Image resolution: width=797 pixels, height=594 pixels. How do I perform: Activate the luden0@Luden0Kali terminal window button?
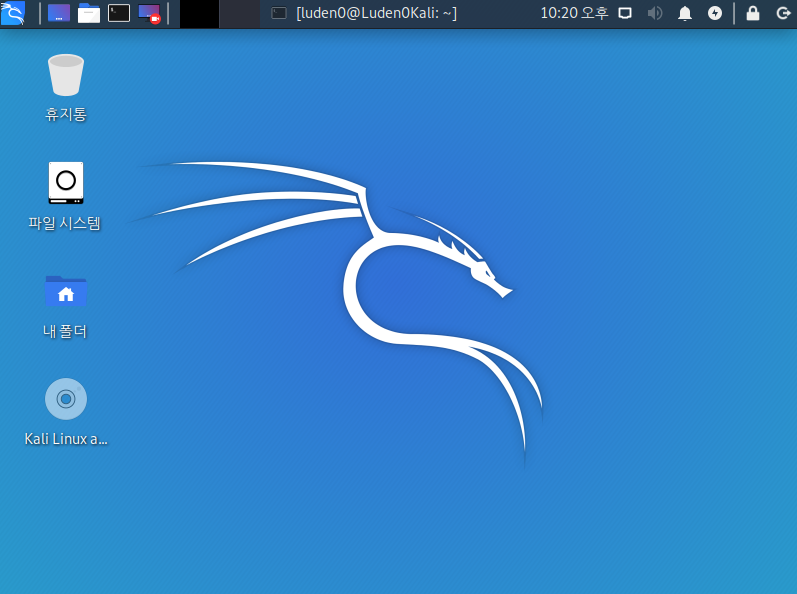click(x=364, y=13)
